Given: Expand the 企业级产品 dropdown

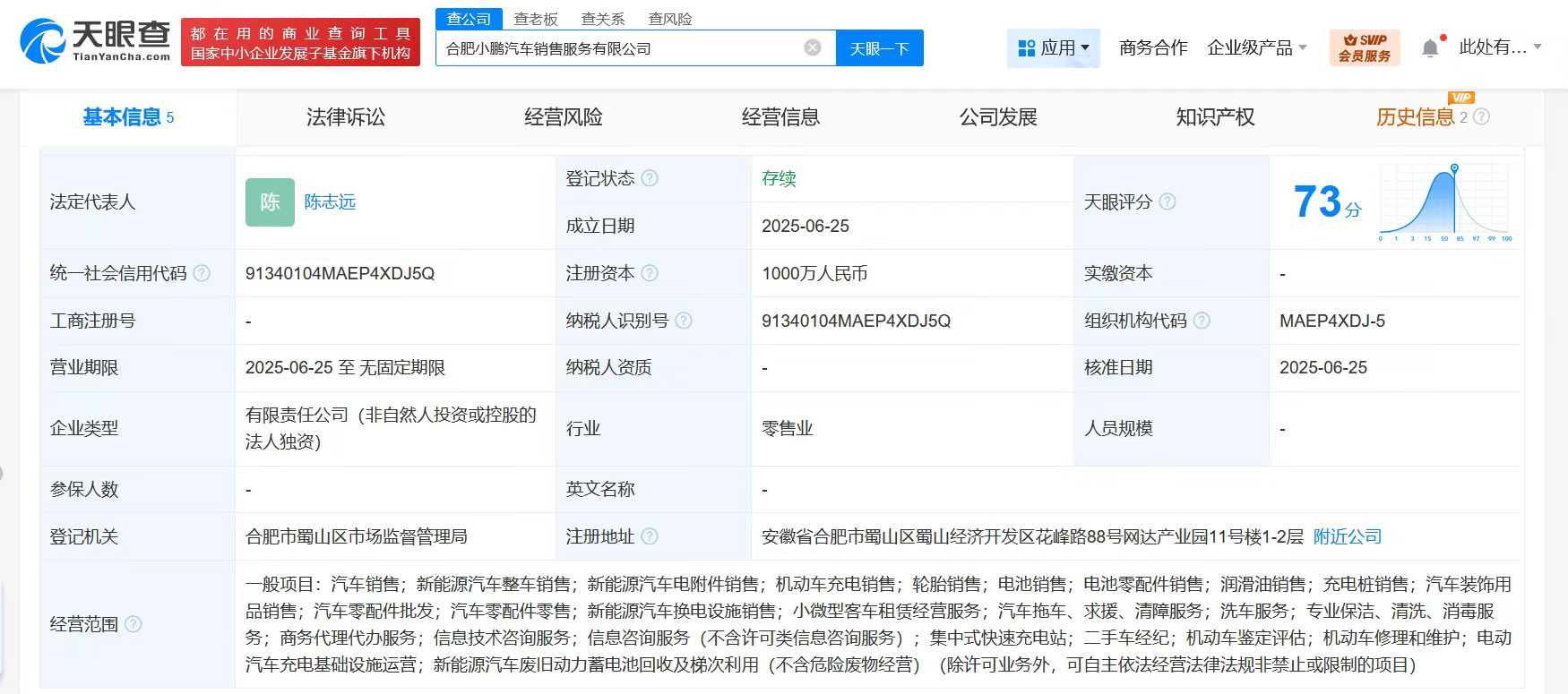Looking at the screenshot, I should [1257, 47].
